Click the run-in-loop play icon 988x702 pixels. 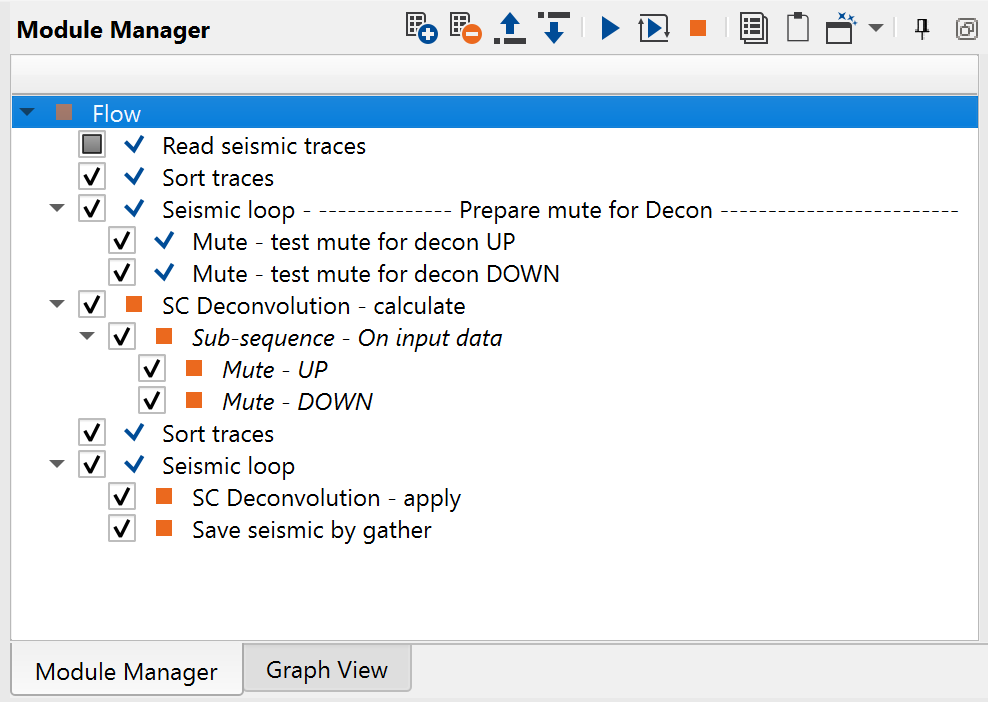pyautogui.click(x=653, y=28)
